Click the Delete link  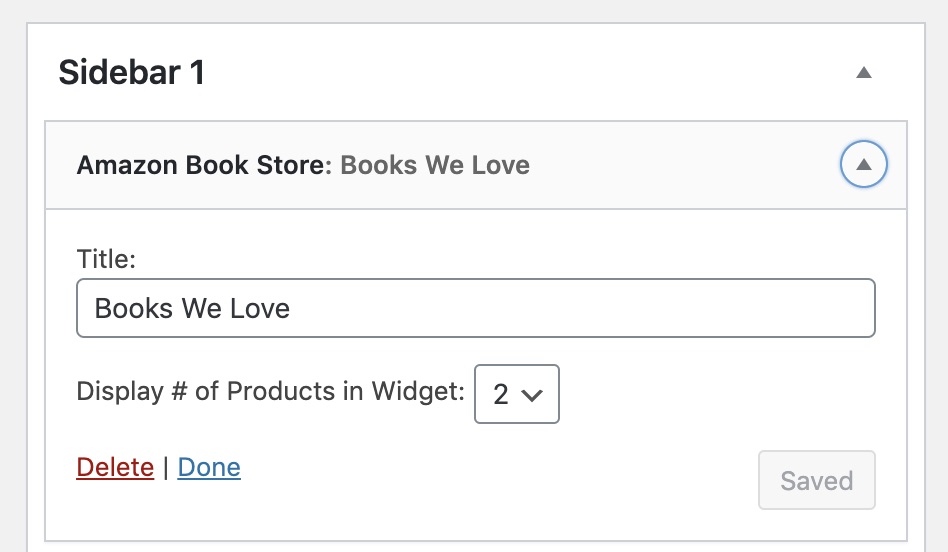click(x=115, y=467)
